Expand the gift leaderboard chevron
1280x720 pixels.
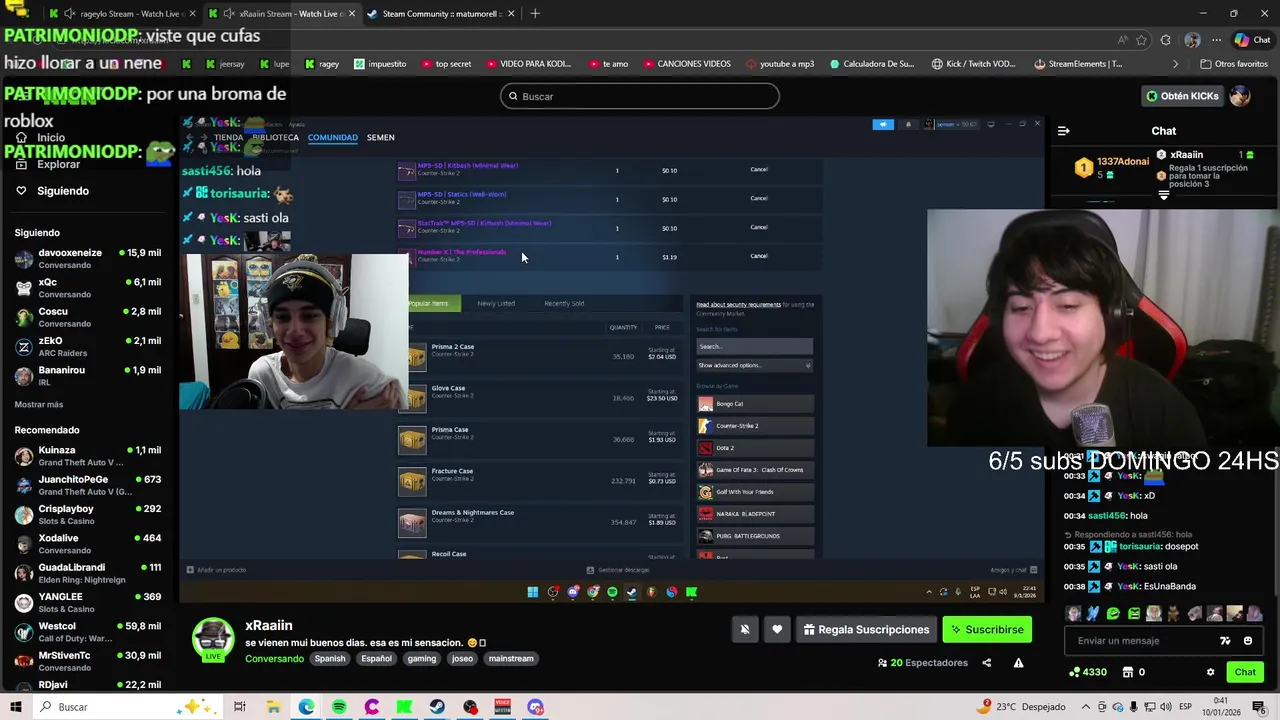[1163, 196]
